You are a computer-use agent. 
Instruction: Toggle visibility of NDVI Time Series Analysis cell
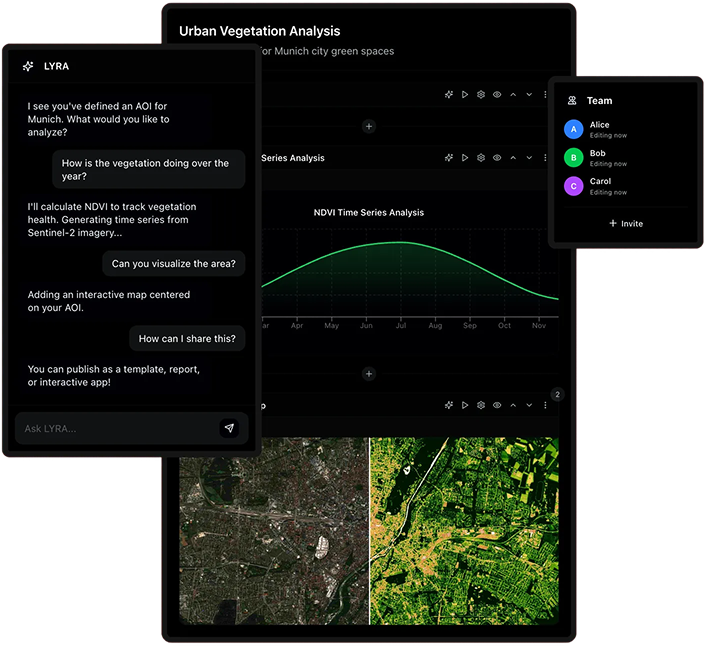[x=497, y=158]
